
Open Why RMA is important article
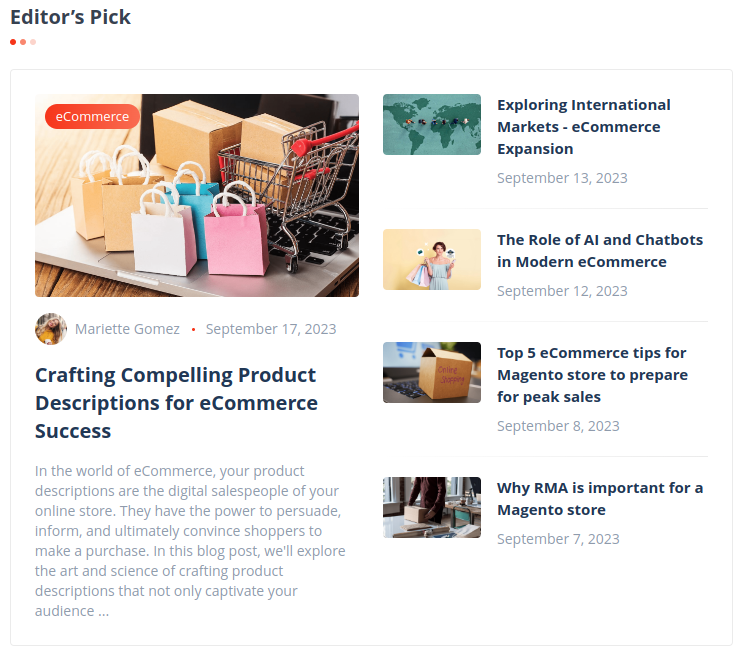600,499
